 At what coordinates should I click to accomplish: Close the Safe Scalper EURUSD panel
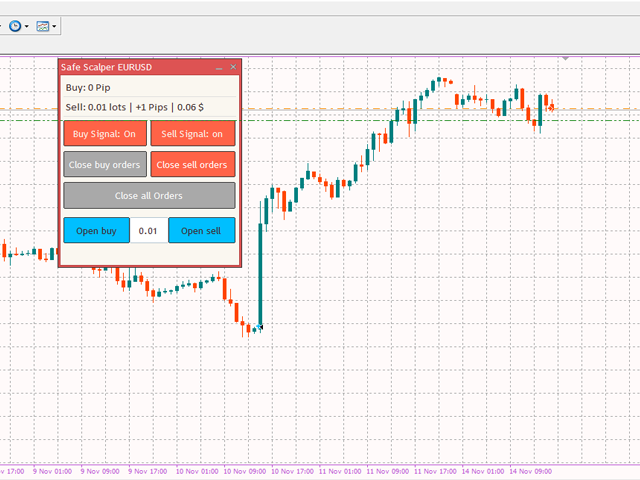[233, 67]
